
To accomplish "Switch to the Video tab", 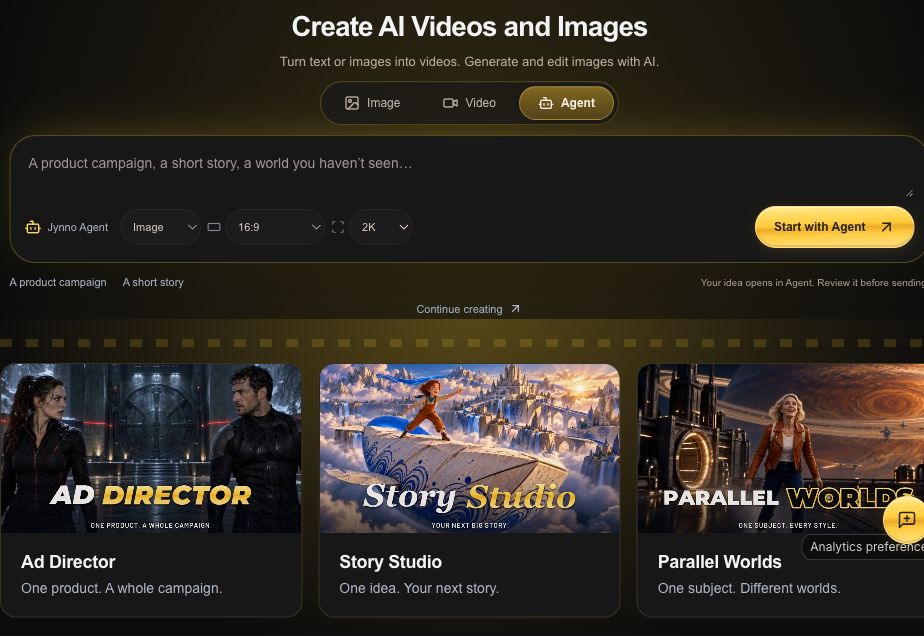I will coord(469,103).
